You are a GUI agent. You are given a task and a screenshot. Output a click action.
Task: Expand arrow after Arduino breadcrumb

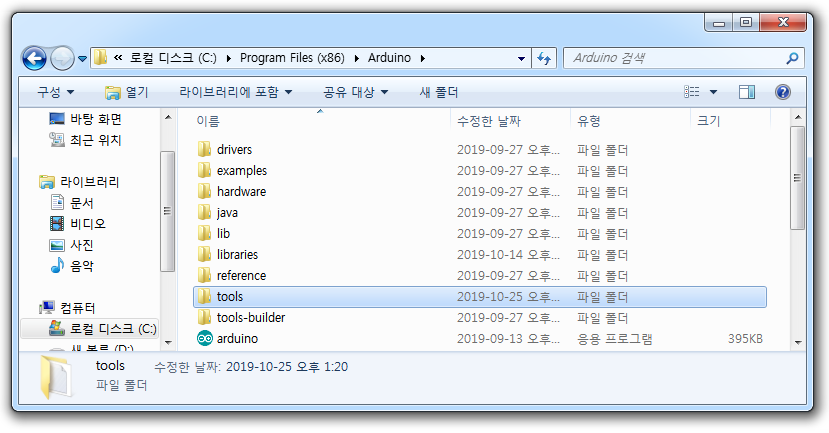[x=422, y=58]
